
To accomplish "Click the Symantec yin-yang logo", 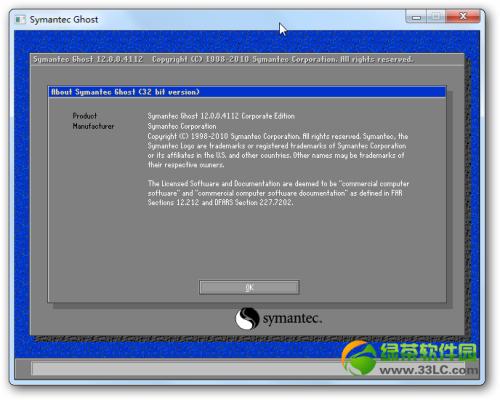I will (x=247, y=318).
